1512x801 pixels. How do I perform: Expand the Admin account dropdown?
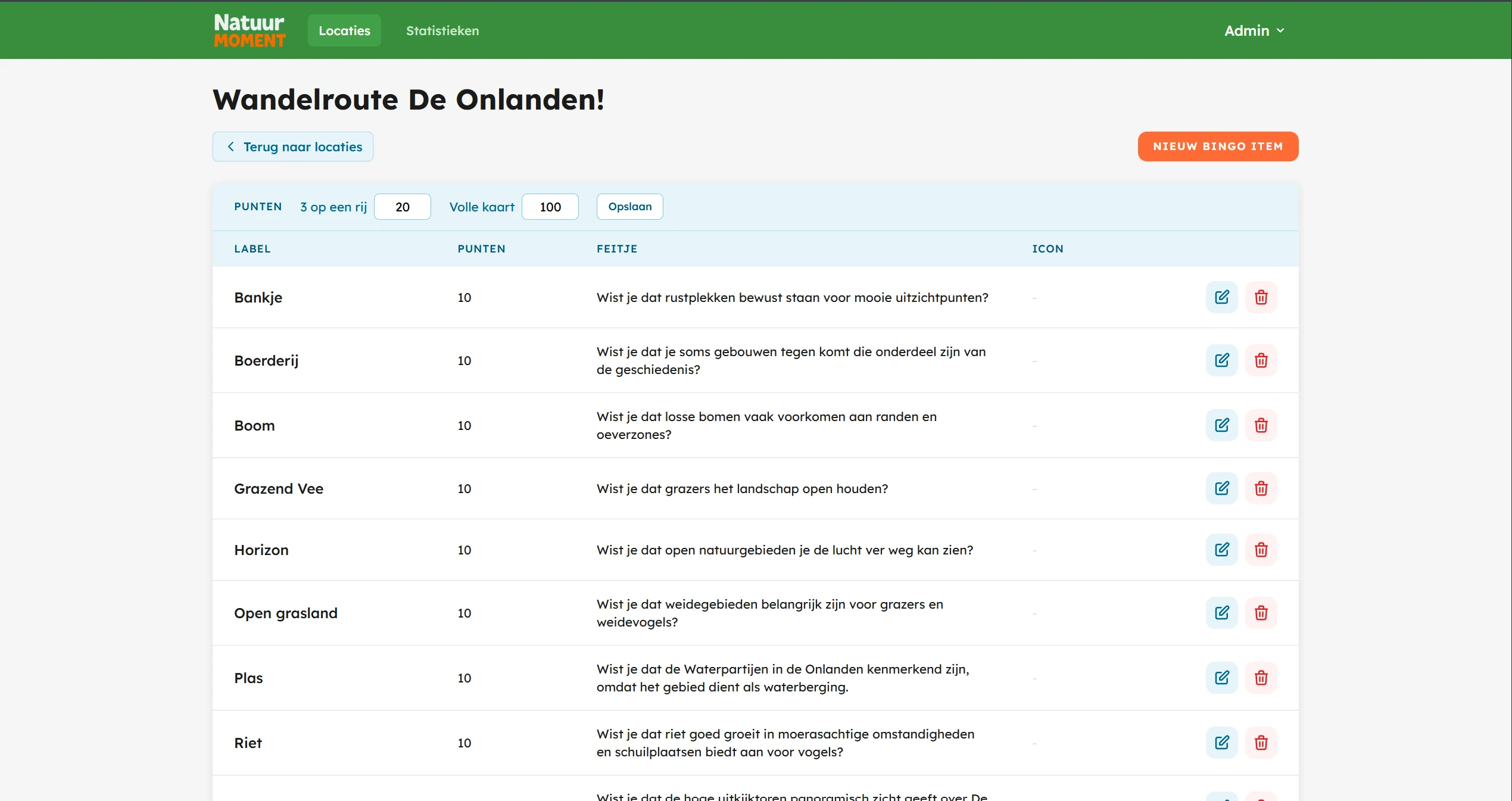pyautogui.click(x=1253, y=30)
